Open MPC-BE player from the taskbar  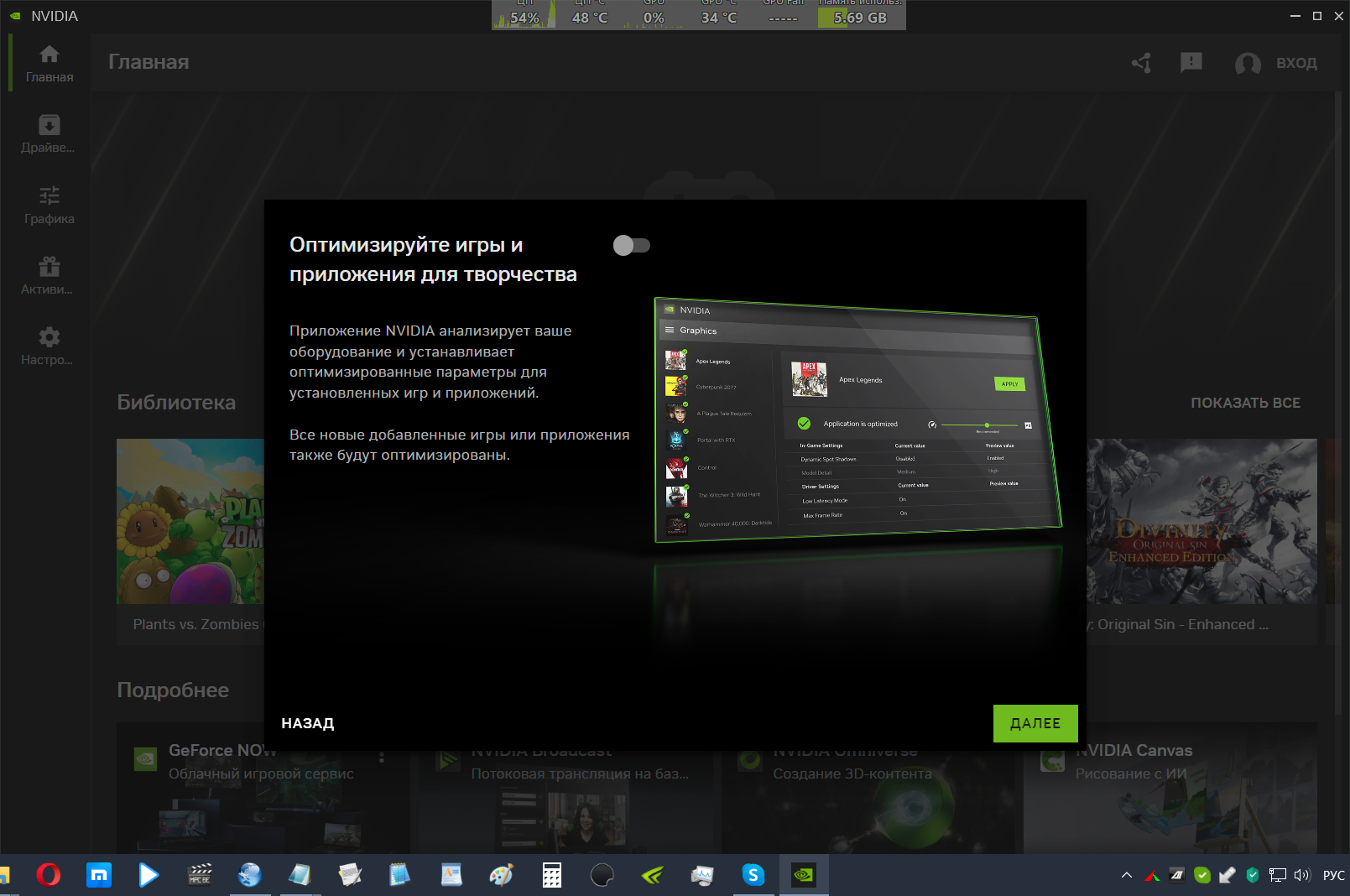click(x=200, y=875)
